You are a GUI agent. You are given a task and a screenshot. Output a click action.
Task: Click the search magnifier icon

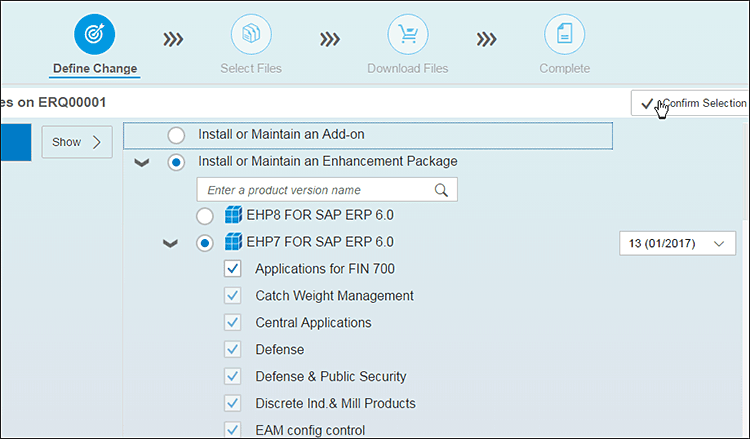click(441, 190)
